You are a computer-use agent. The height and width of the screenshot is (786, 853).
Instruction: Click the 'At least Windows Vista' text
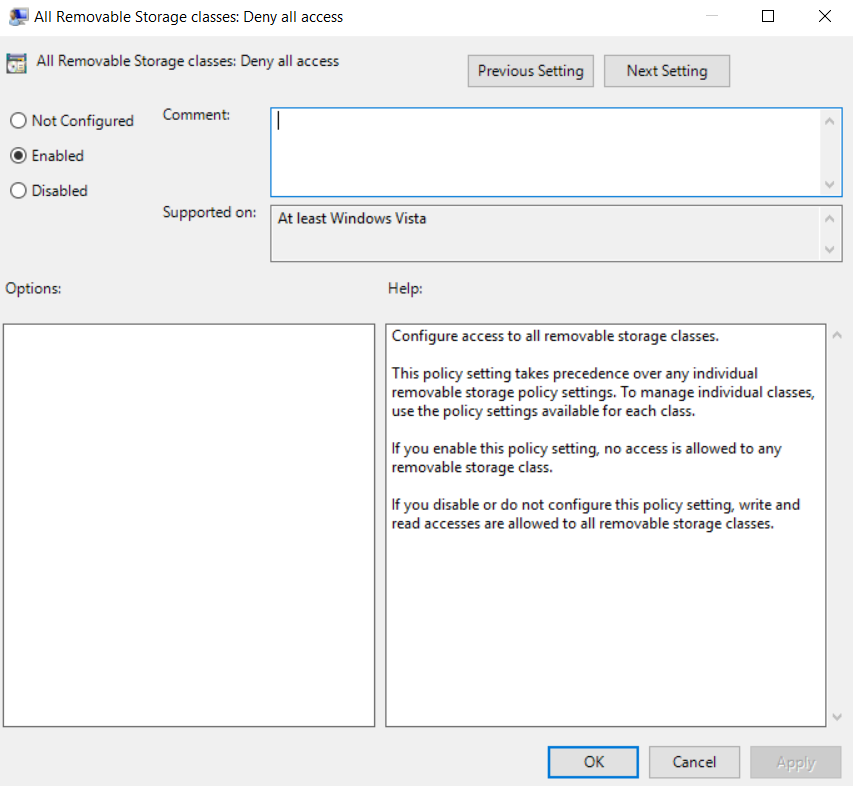[352, 218]
